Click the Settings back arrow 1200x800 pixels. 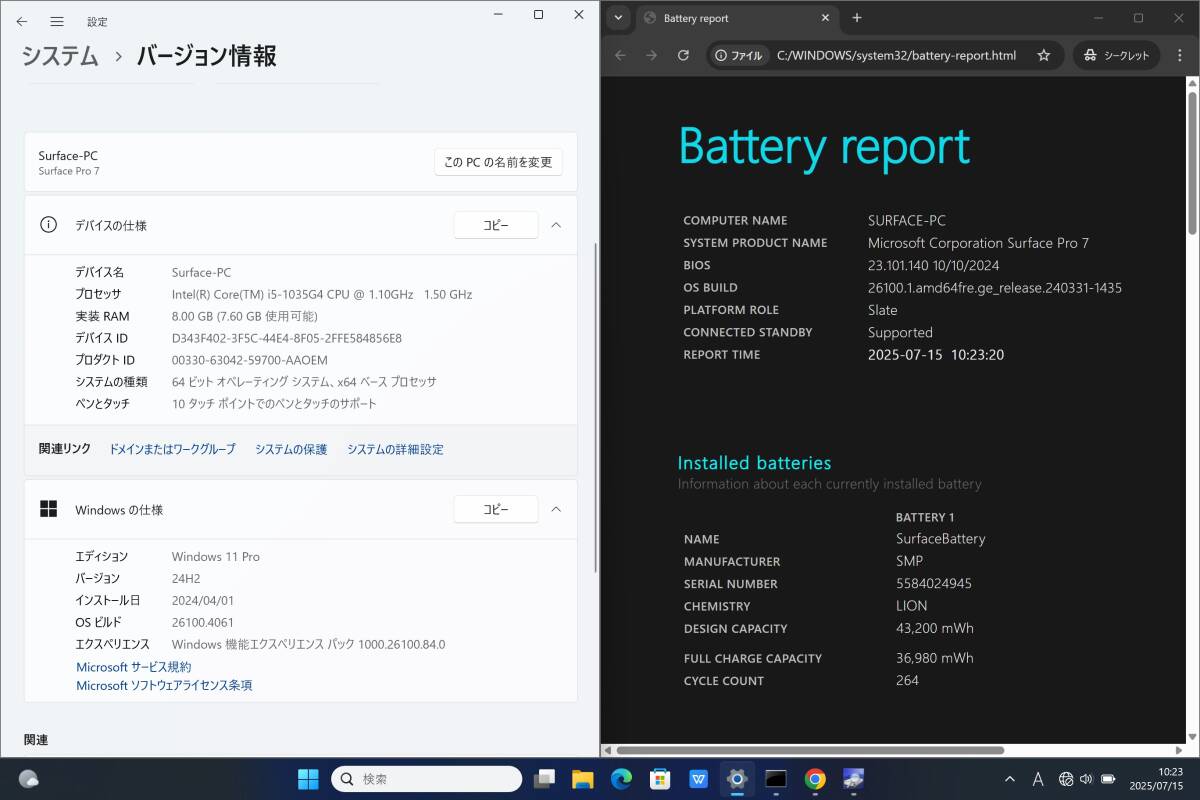[x=22, y=21]
